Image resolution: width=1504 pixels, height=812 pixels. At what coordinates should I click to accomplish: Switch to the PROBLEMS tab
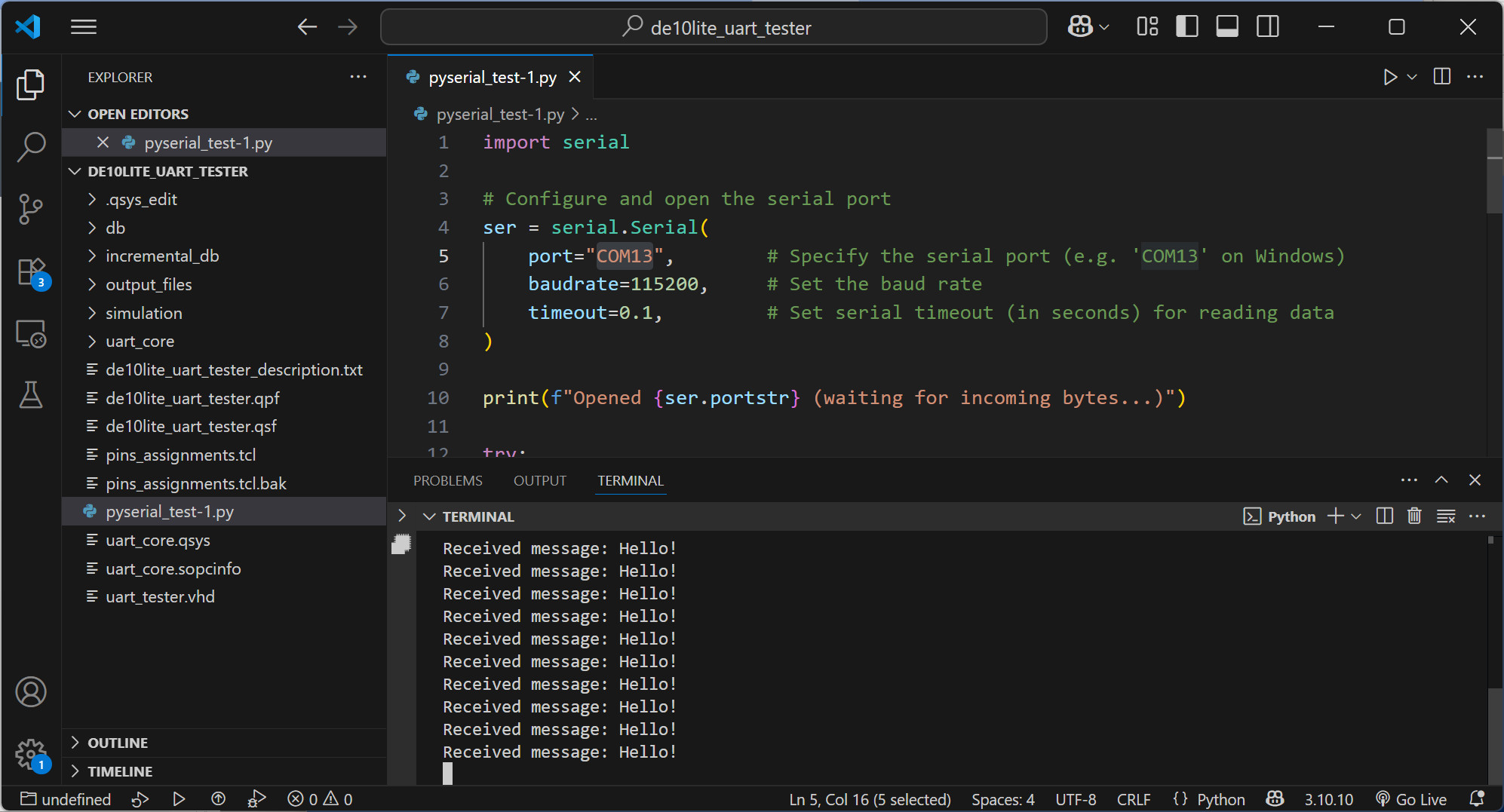447,481
